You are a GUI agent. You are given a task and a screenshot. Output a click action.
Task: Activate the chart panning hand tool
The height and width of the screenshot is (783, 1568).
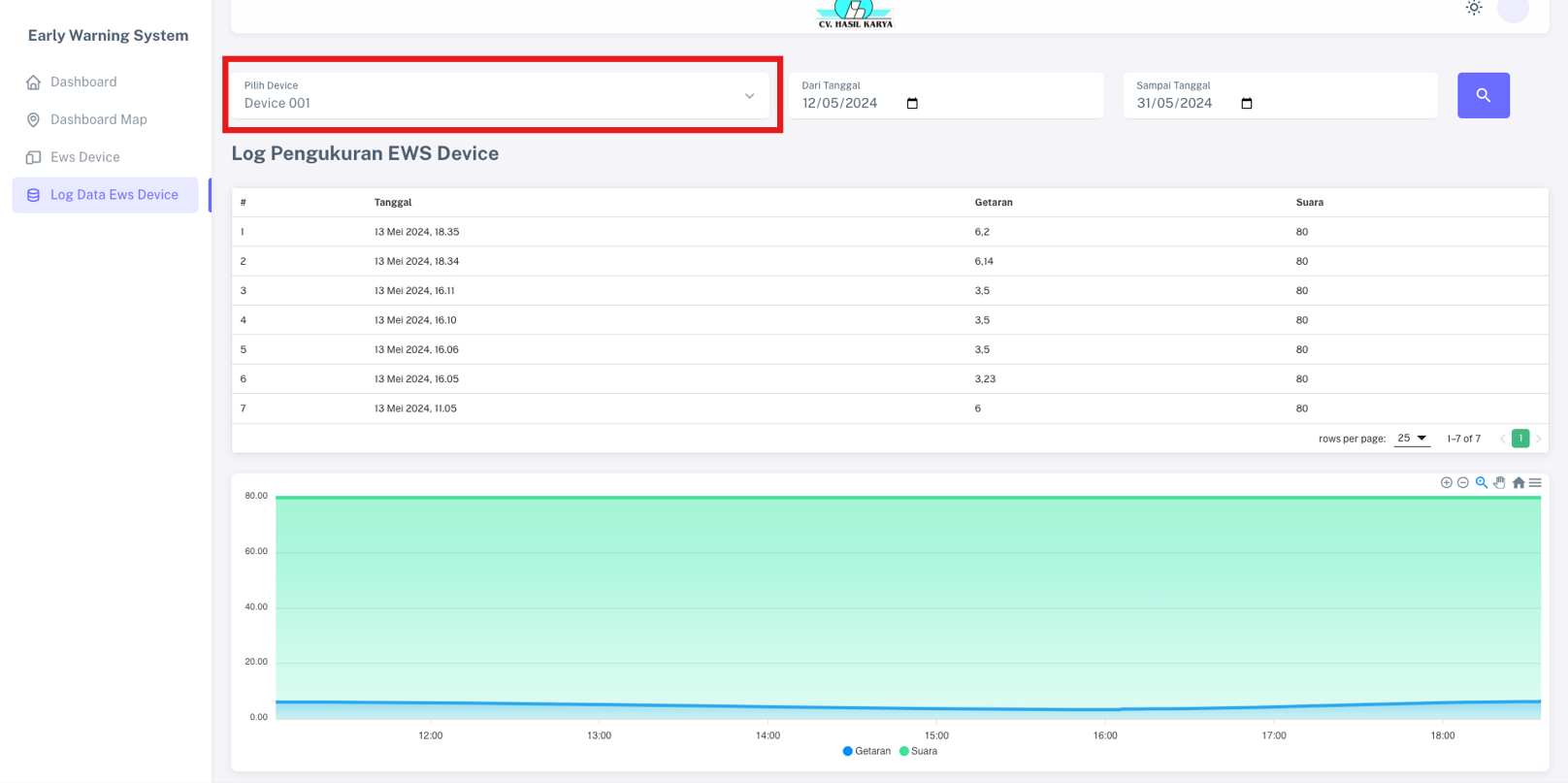(x=1499, y=482)
